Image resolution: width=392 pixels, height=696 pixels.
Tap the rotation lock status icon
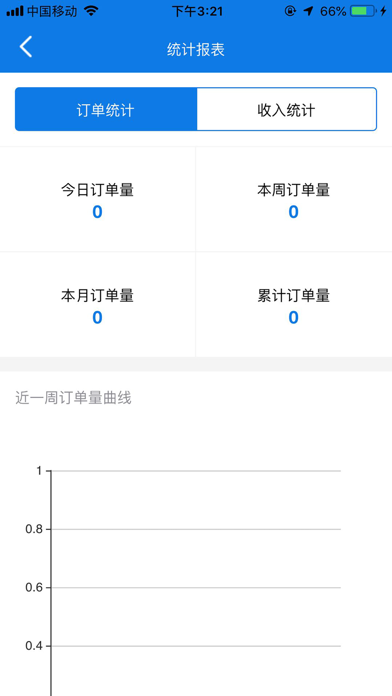[x=290, y=12]
